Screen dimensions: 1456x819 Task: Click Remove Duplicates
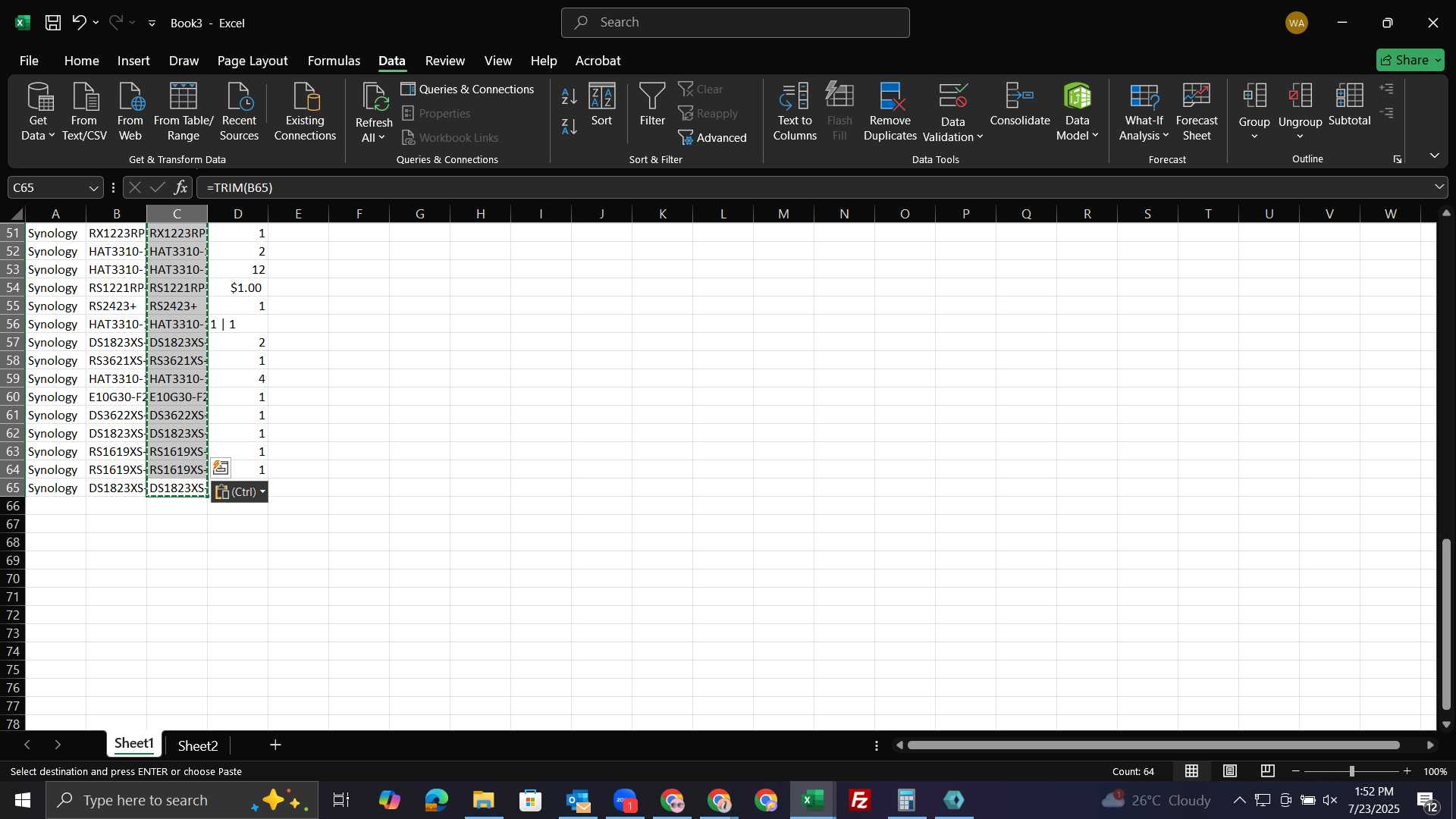pyautogui.click(x=890, y=112)
